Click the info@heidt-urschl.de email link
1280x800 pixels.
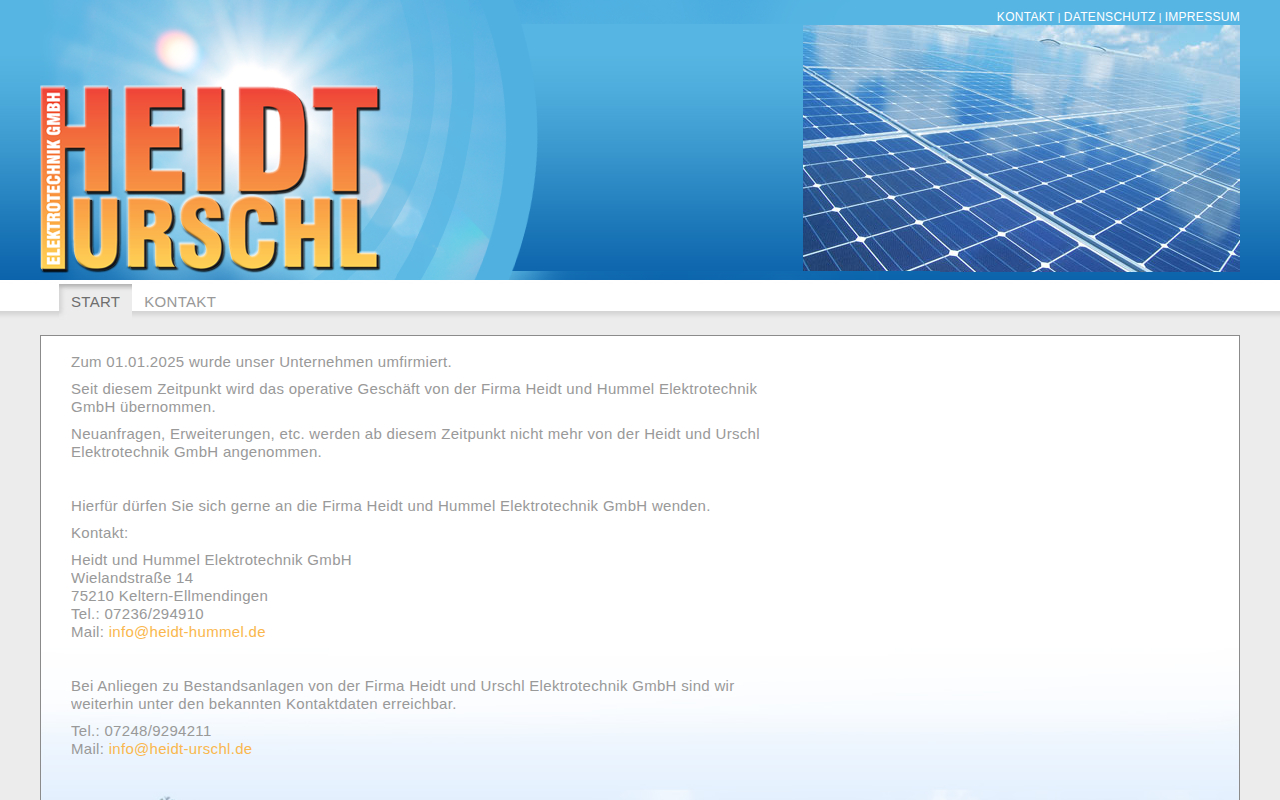click(180, 749)
